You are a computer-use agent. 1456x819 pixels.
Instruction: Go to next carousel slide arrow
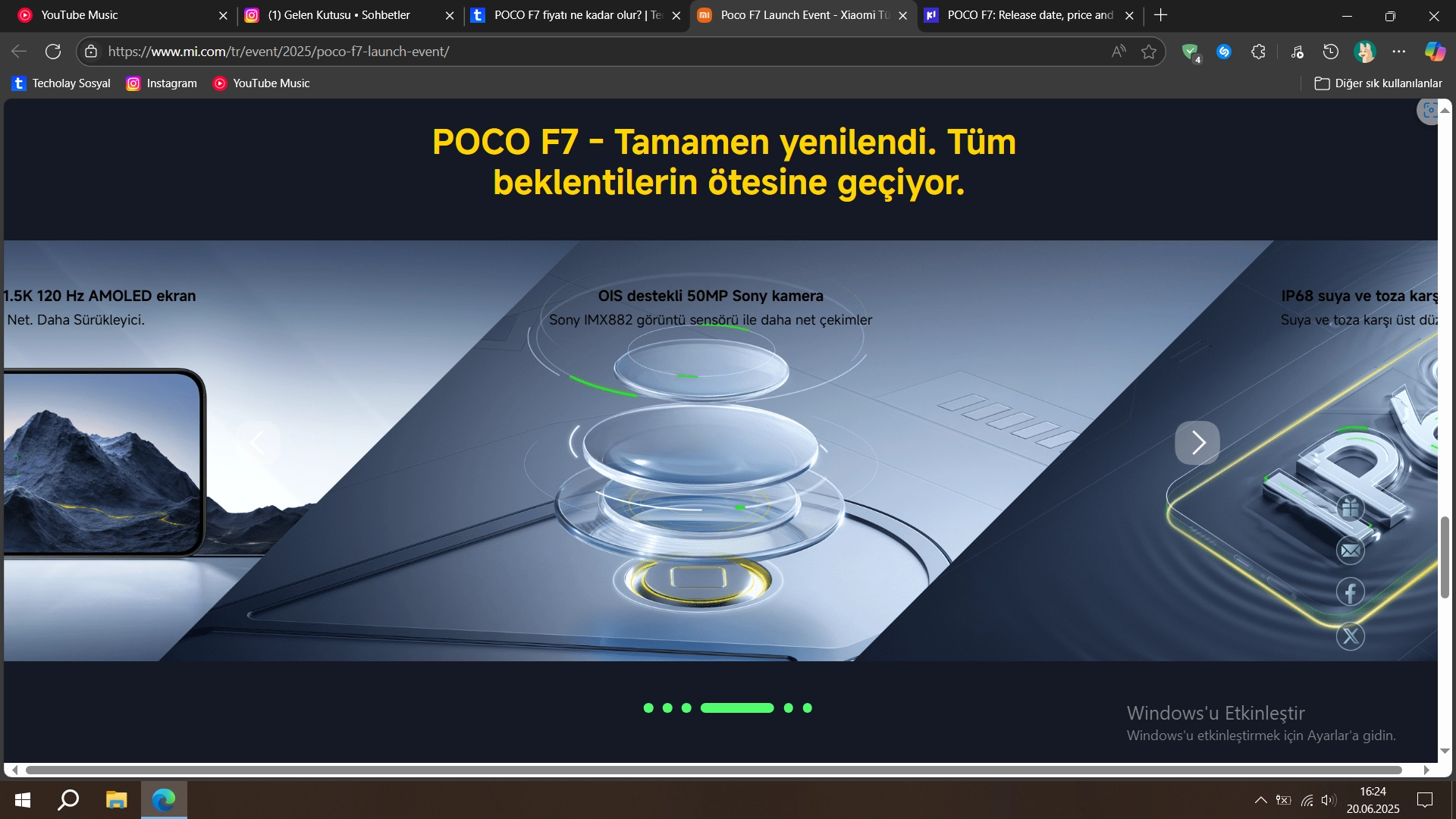[1197, 443]
